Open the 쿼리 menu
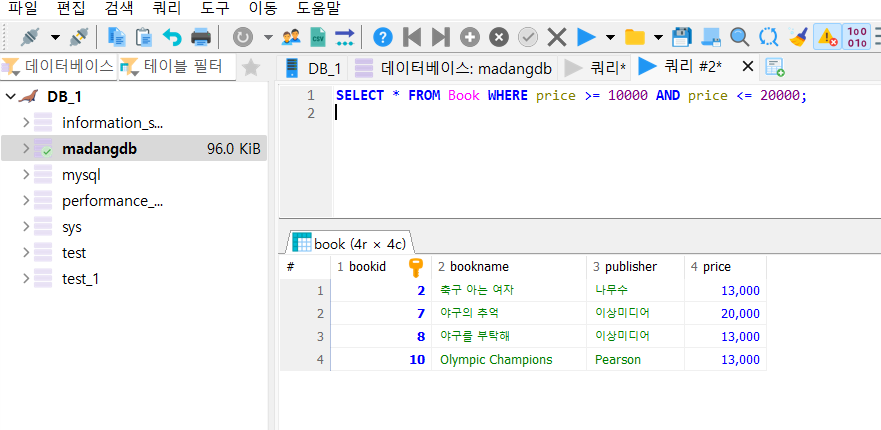Screen dimensions: 881x430 tap(167, 8)
